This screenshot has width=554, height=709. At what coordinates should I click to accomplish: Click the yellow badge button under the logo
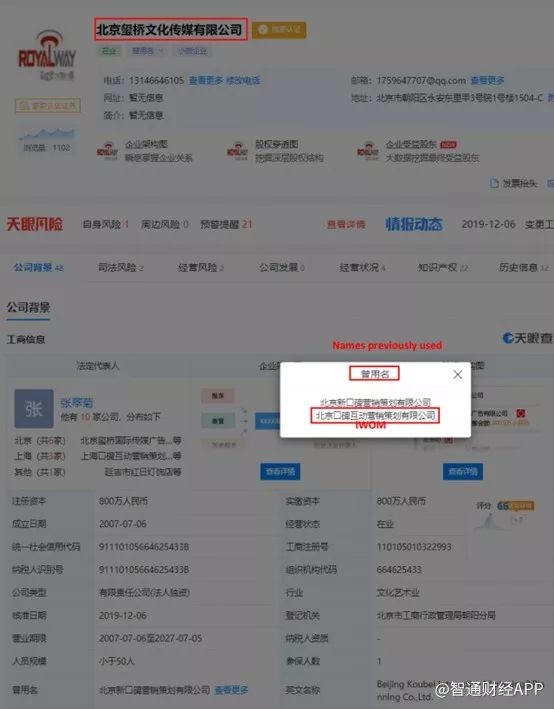click(48, 106)
